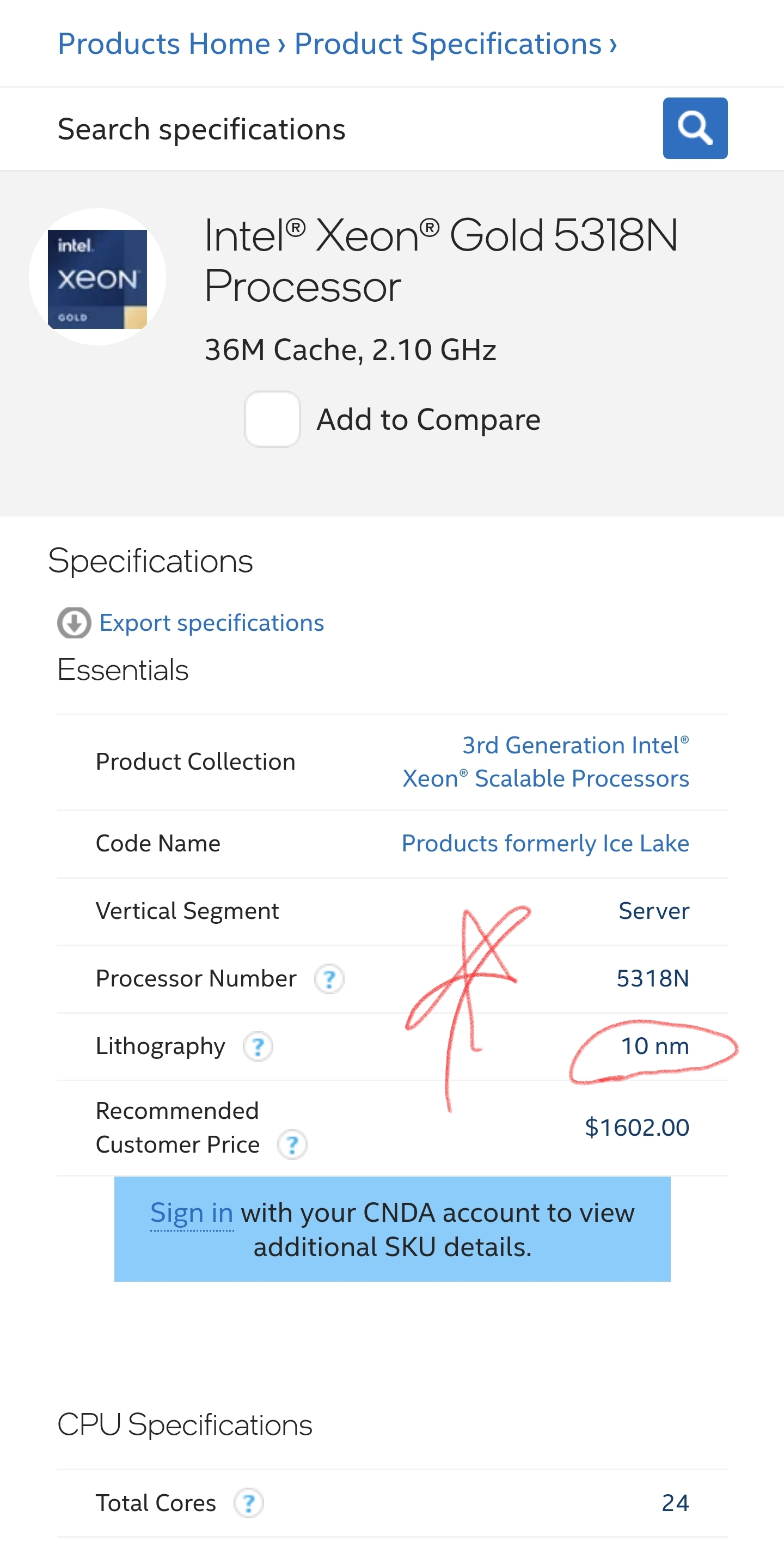Click the Server vertical segment link

pyautogui.click(x=654, y=911)
